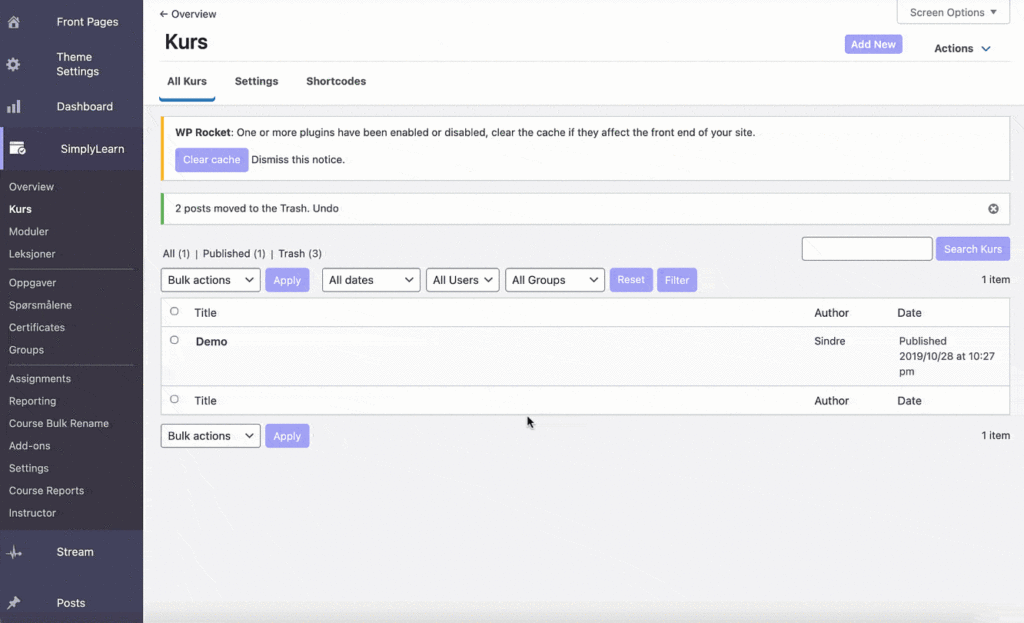Screen dimensions: 1024x623
Task: Click the Theme Settings gear icon
Action: (14, 64)
